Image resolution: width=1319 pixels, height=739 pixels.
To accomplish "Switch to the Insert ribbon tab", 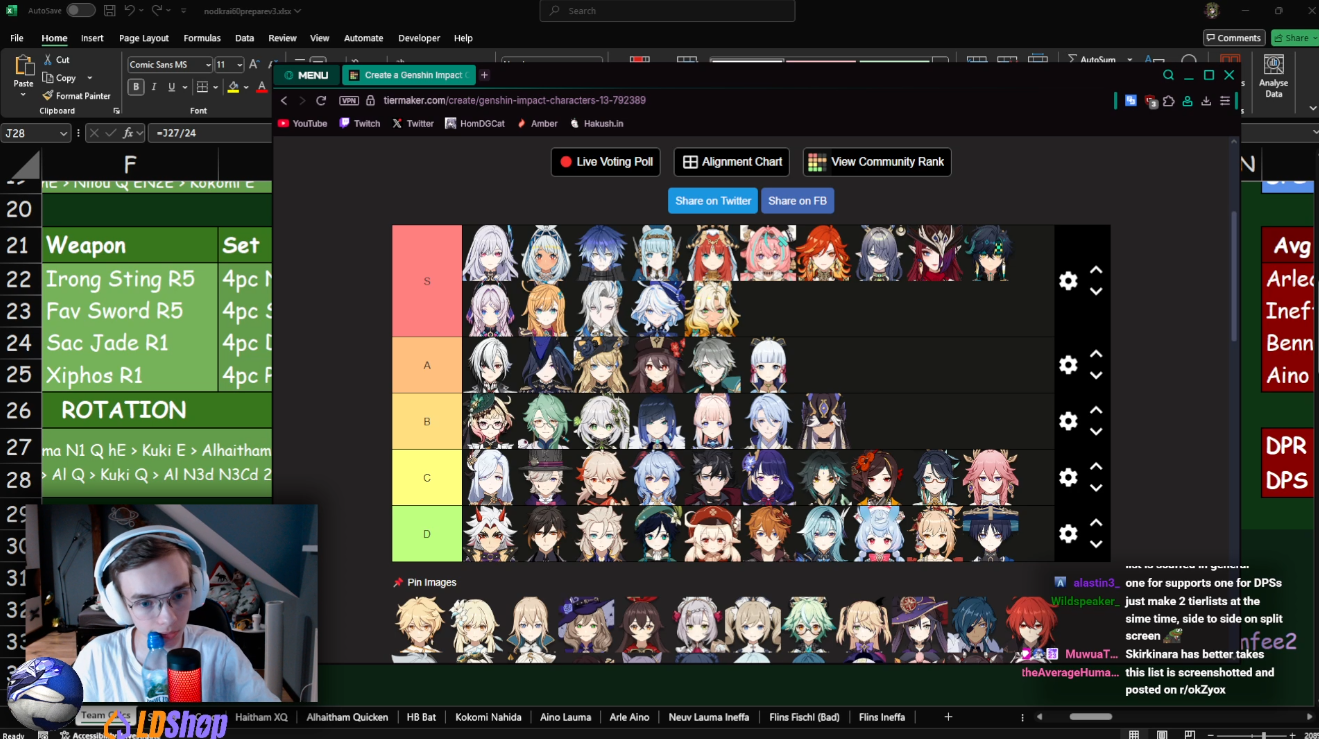I will coord(92,38).
